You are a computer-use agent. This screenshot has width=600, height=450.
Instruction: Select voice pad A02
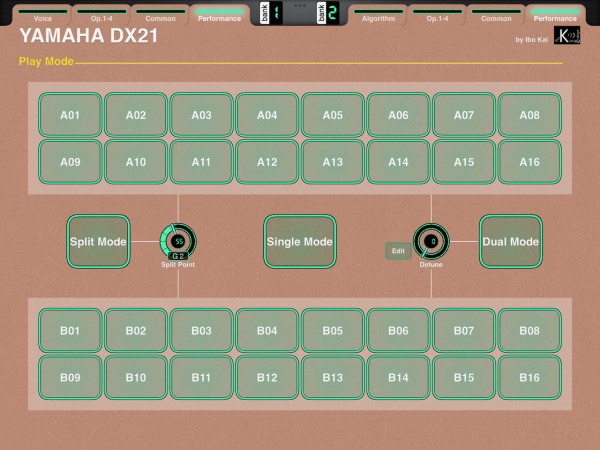pos(136,115)
